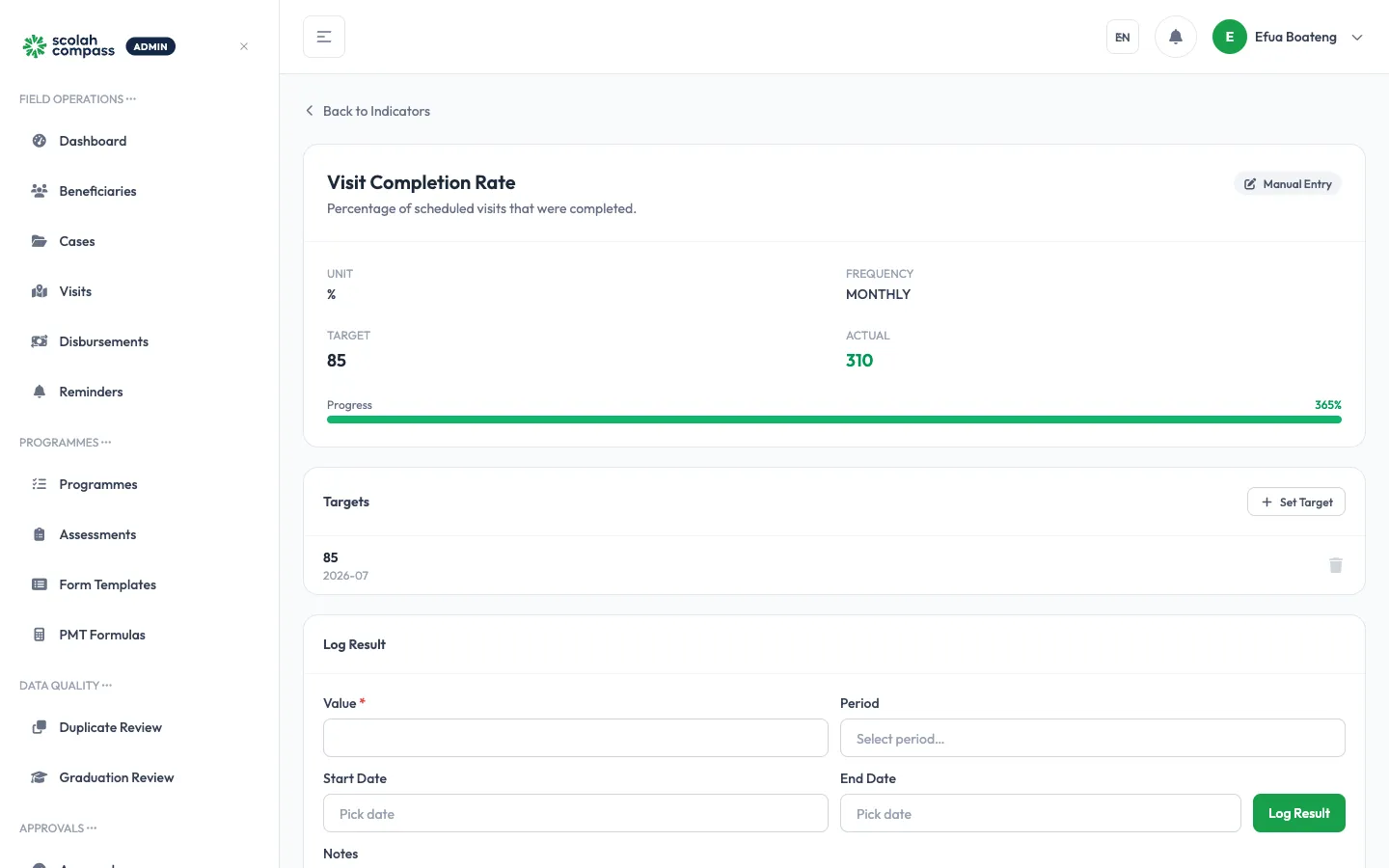The image size is (1389, 868).
Task: Click the Manual Entry badge
Action: tap(1288, 183)
